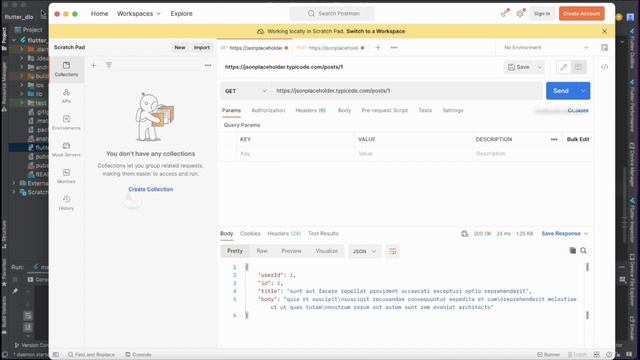Switch to the request Body tab

point(344,110)
